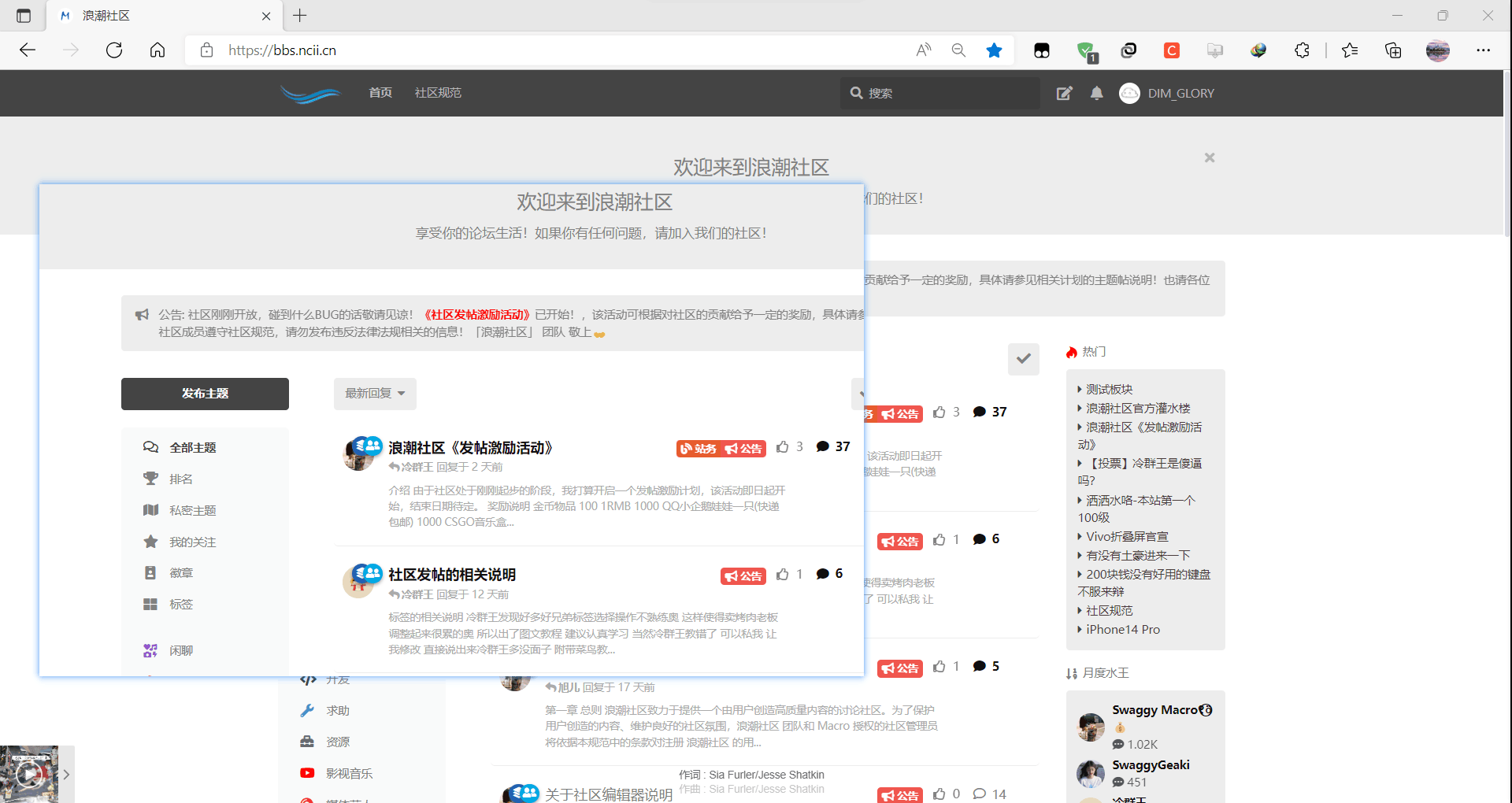The image size is (1512, 803).
Task: Open the 浪潮社区官方灌水楼 hot topic link
Action: 1138,409
